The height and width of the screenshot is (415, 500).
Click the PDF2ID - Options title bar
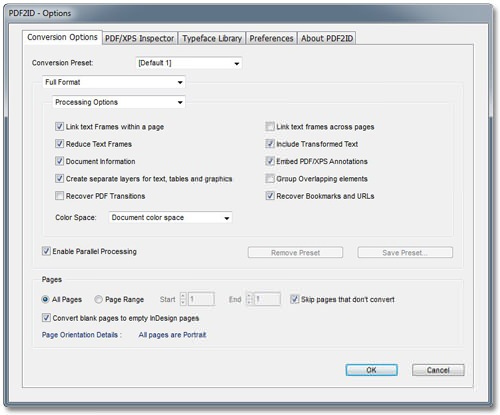(x=248, y=13)
